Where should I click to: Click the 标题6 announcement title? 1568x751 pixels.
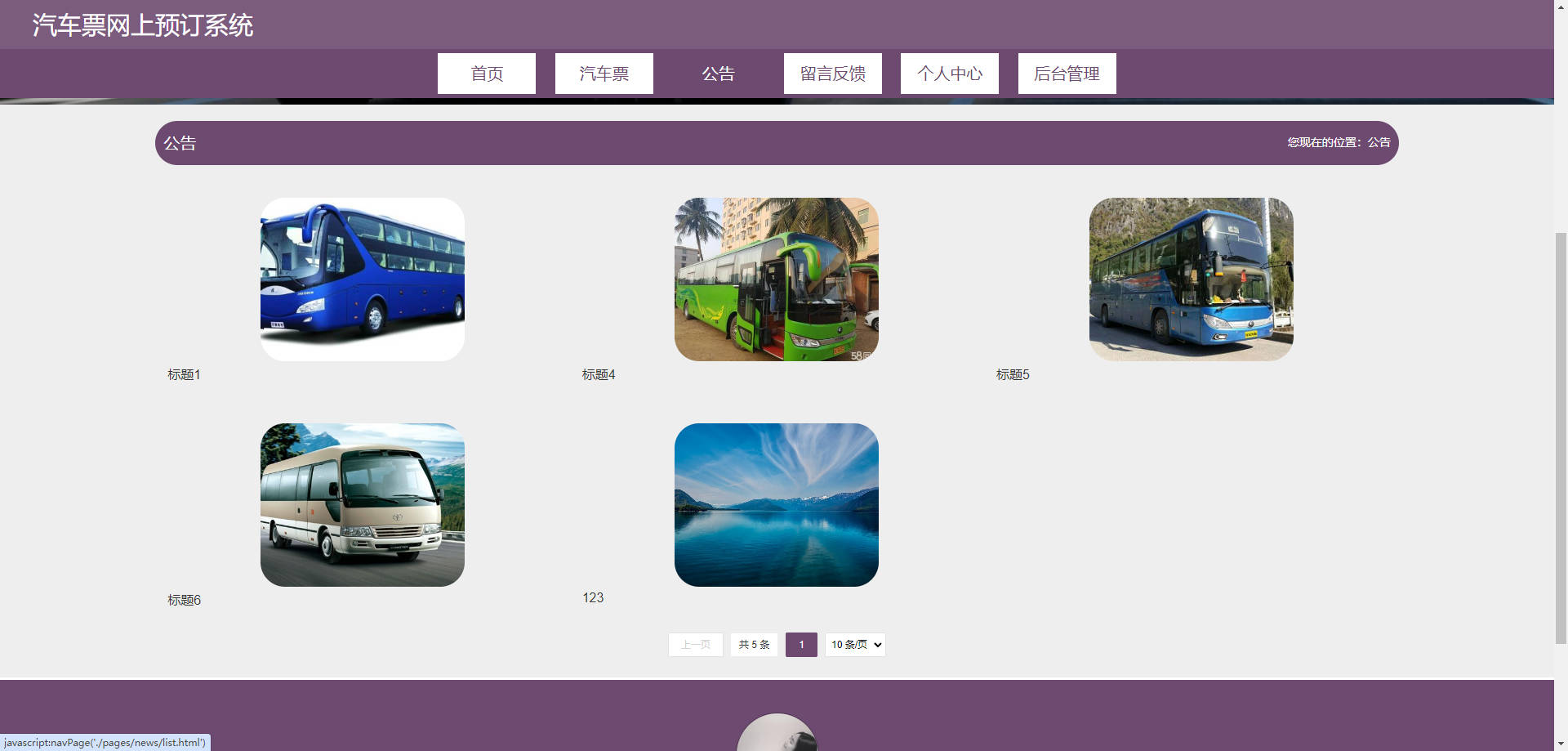coord(184,600)
